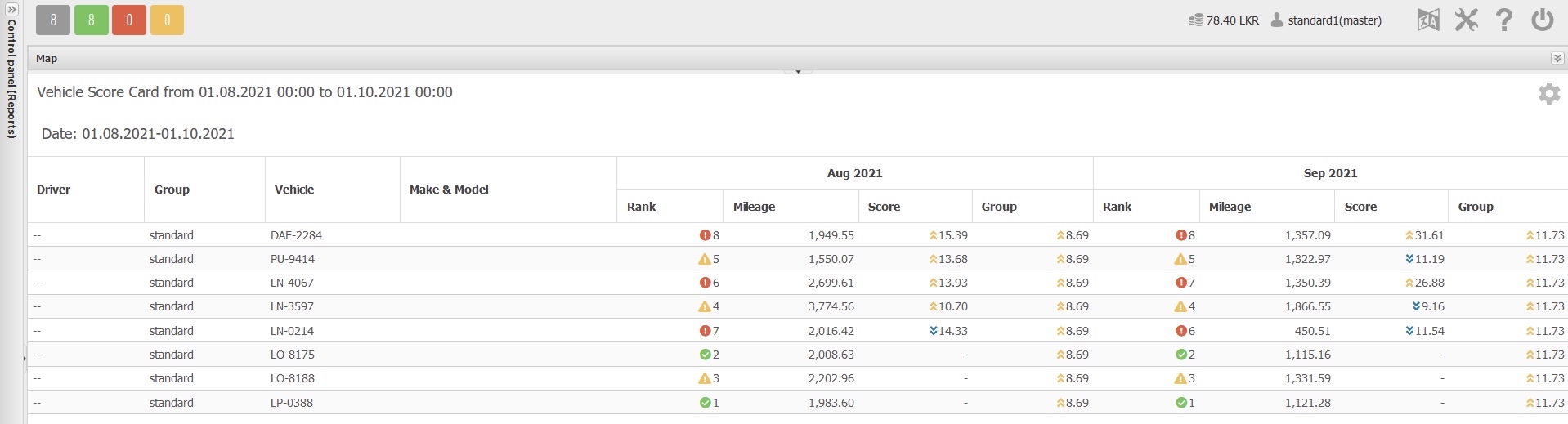Collapse the Map panel using double-chevron

point(1557,58)
